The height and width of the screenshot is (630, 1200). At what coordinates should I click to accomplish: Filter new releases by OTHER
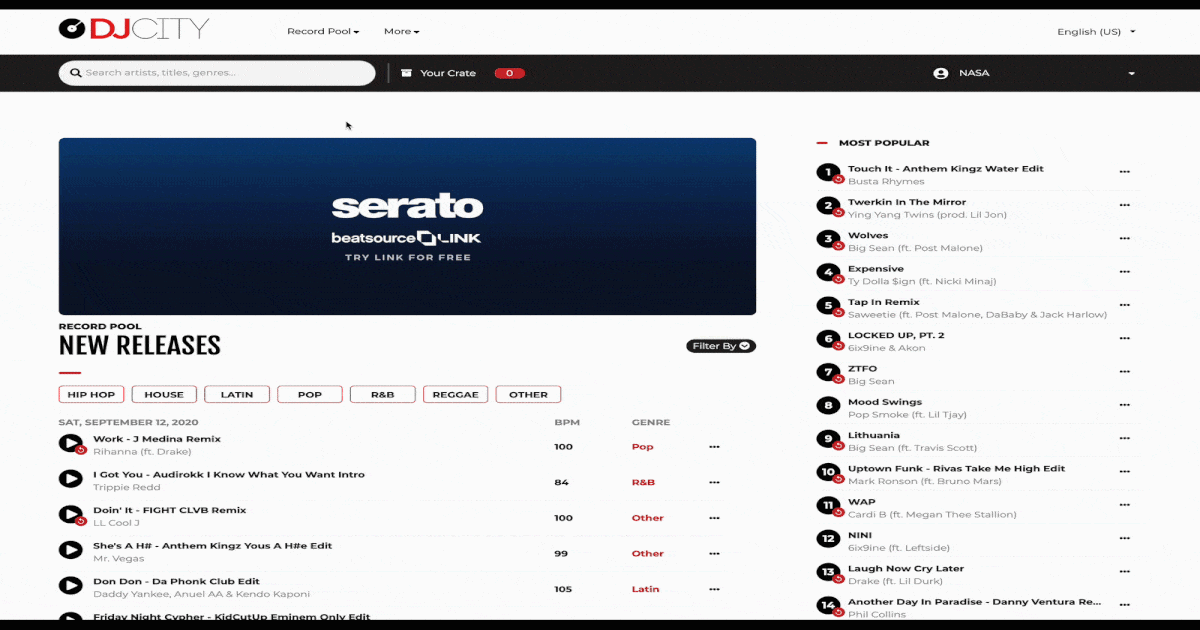tap(528, 394)
